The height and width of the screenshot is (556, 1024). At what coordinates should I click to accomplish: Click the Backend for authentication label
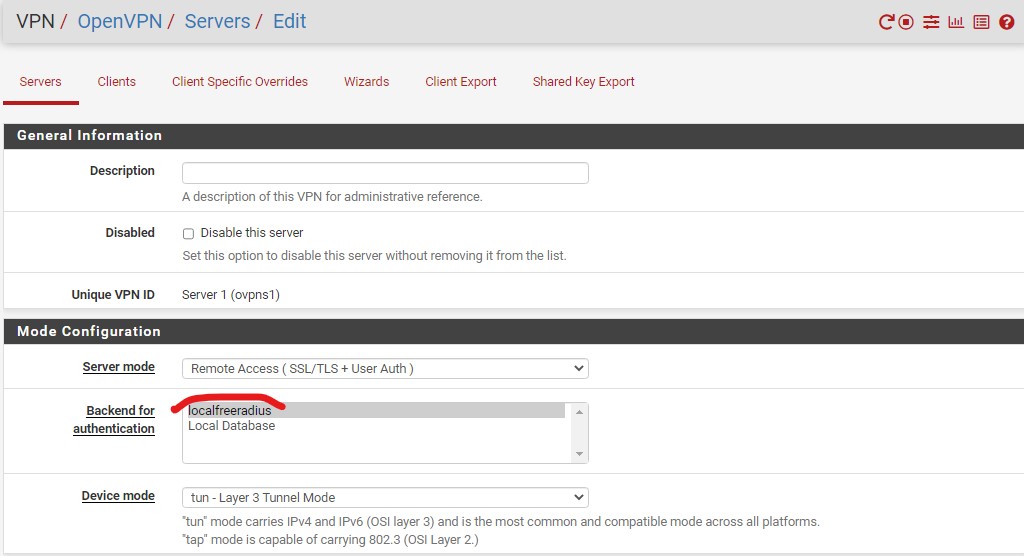tap(114, 419)
